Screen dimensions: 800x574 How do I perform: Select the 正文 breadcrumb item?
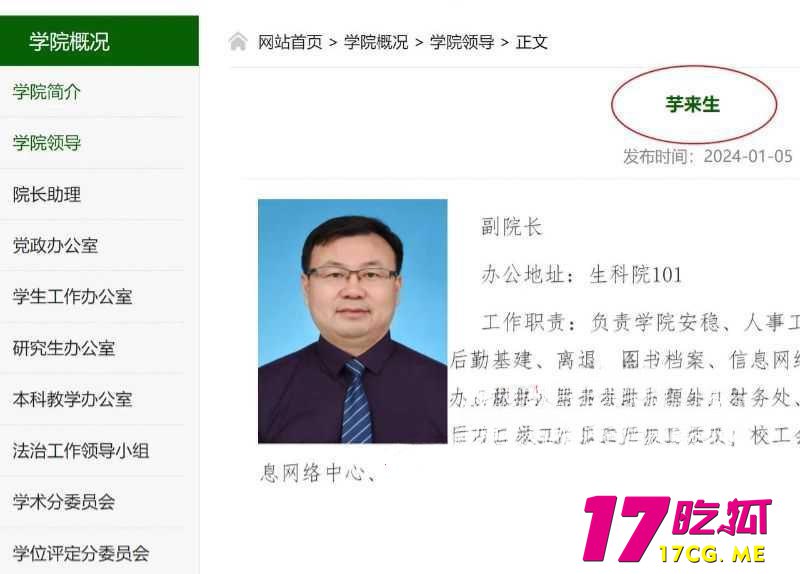point(532,42)
